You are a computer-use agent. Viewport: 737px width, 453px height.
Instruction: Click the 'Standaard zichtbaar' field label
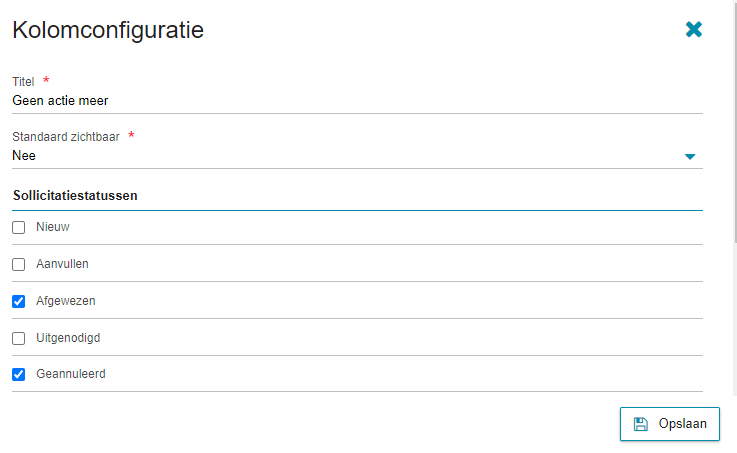pyautogui.click(x=66, y=137)
